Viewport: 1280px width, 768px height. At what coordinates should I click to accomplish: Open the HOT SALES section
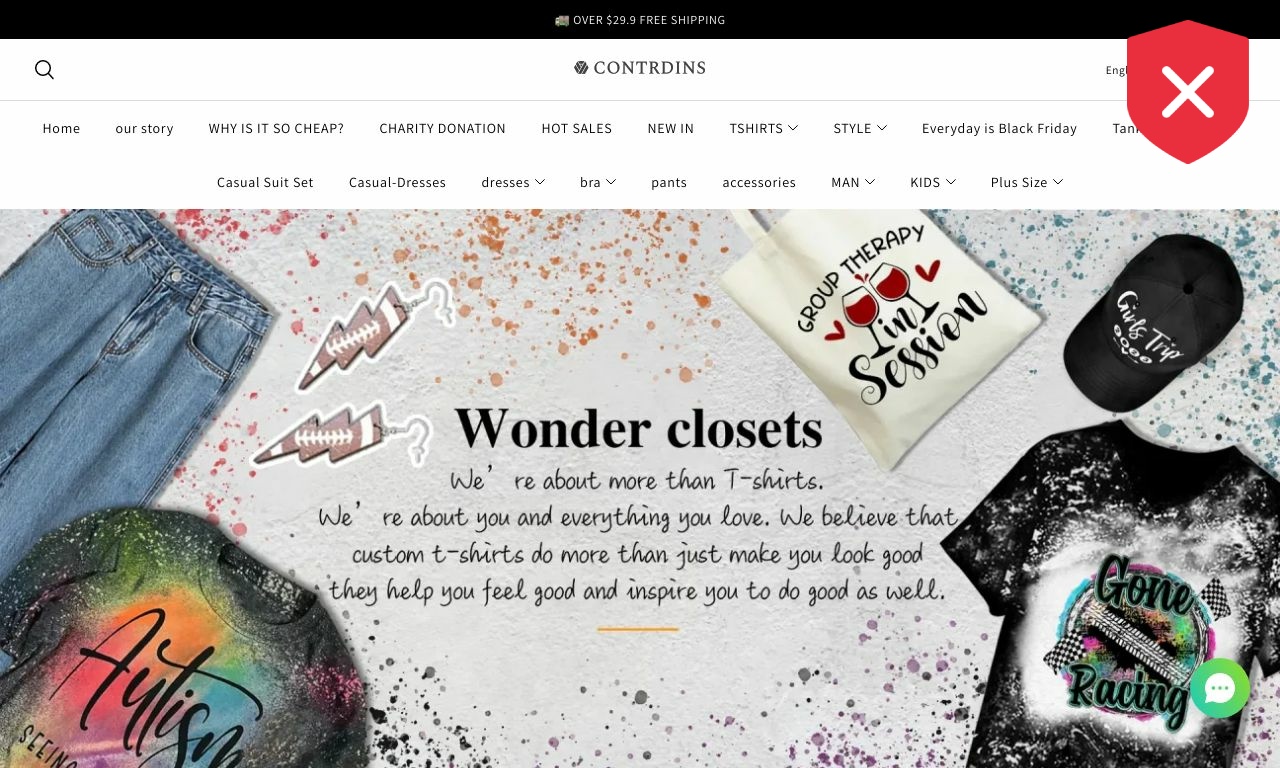(577, 128)
